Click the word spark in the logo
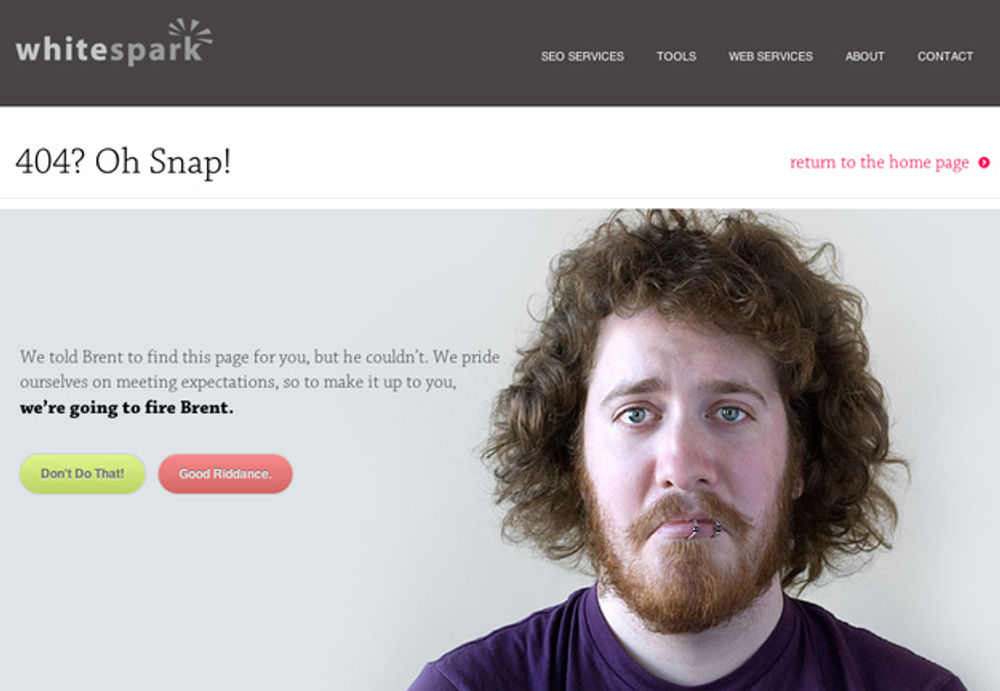Image resolution: width=1000 pixels, height=691 pixels. point(156,51)
